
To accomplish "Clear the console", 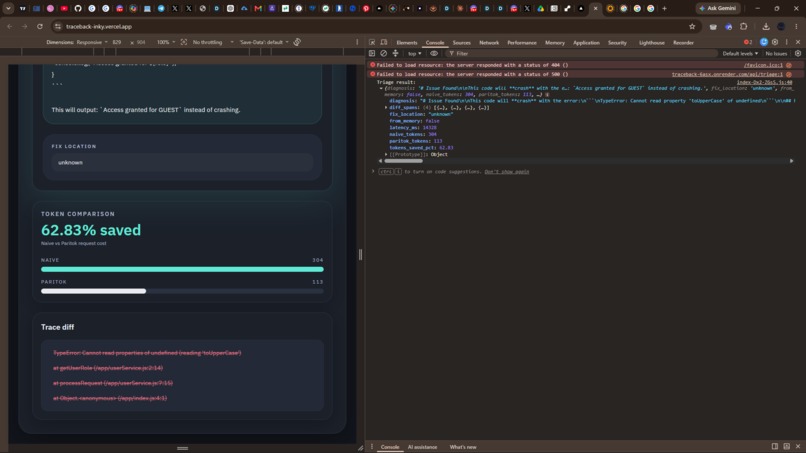I will coord(383,53).
